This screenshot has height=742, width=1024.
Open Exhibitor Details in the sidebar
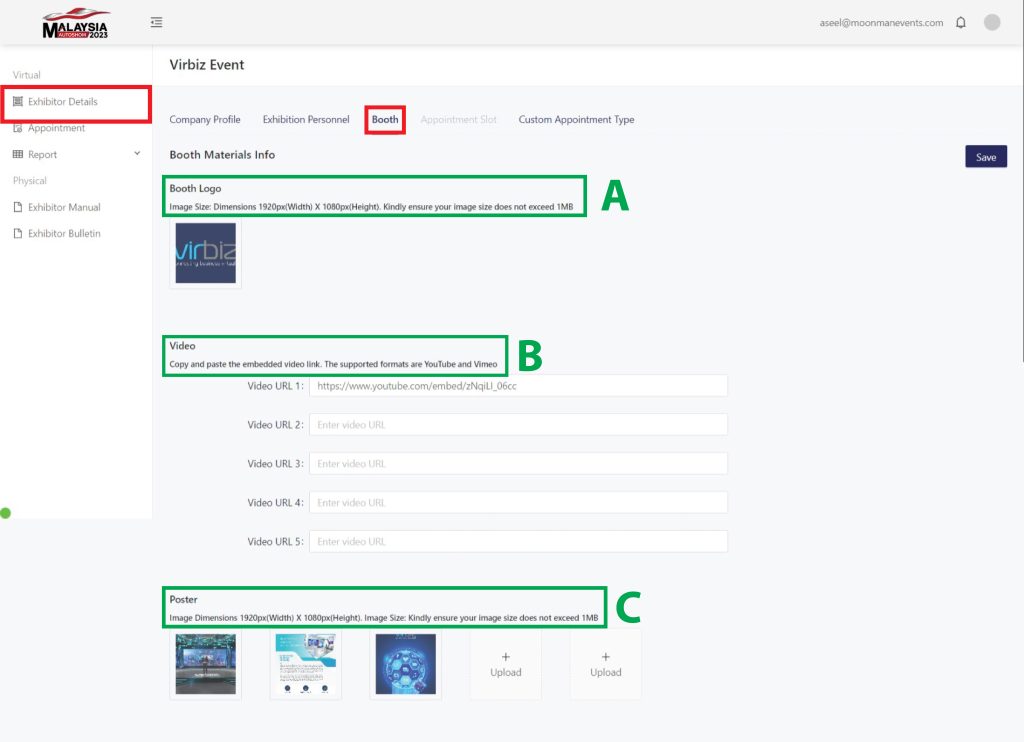[x=62, y=102]
